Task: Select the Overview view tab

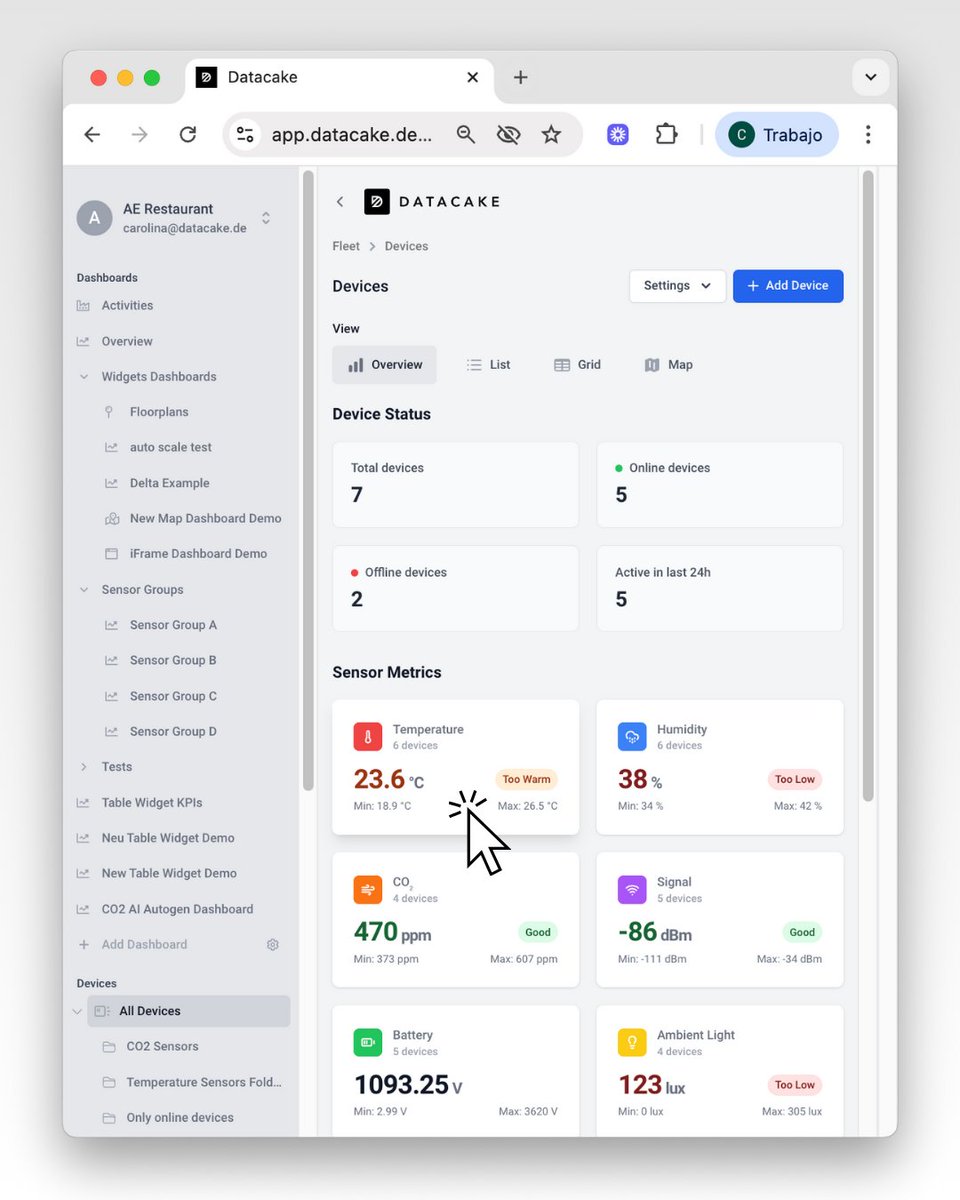Action: point(385,365)
